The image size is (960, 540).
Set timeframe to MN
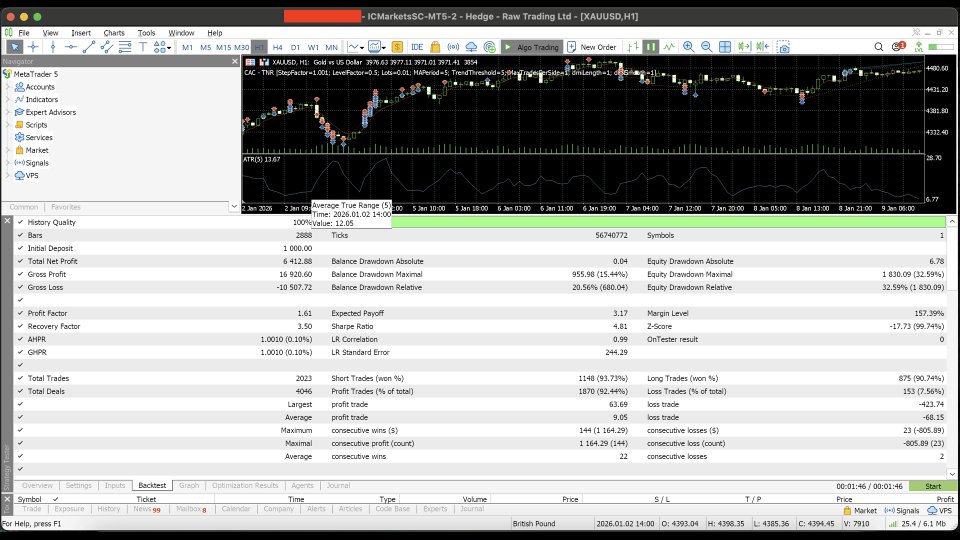point(331,47)
